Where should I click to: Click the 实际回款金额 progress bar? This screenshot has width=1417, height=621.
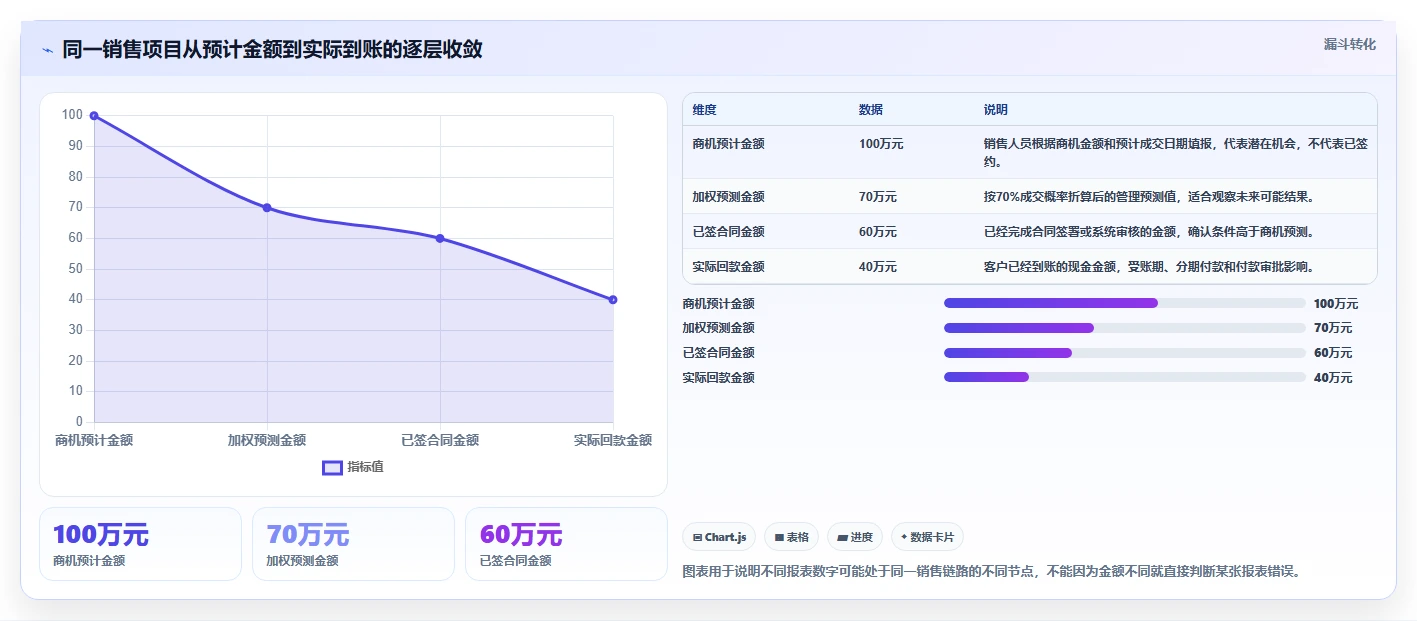1125,377
